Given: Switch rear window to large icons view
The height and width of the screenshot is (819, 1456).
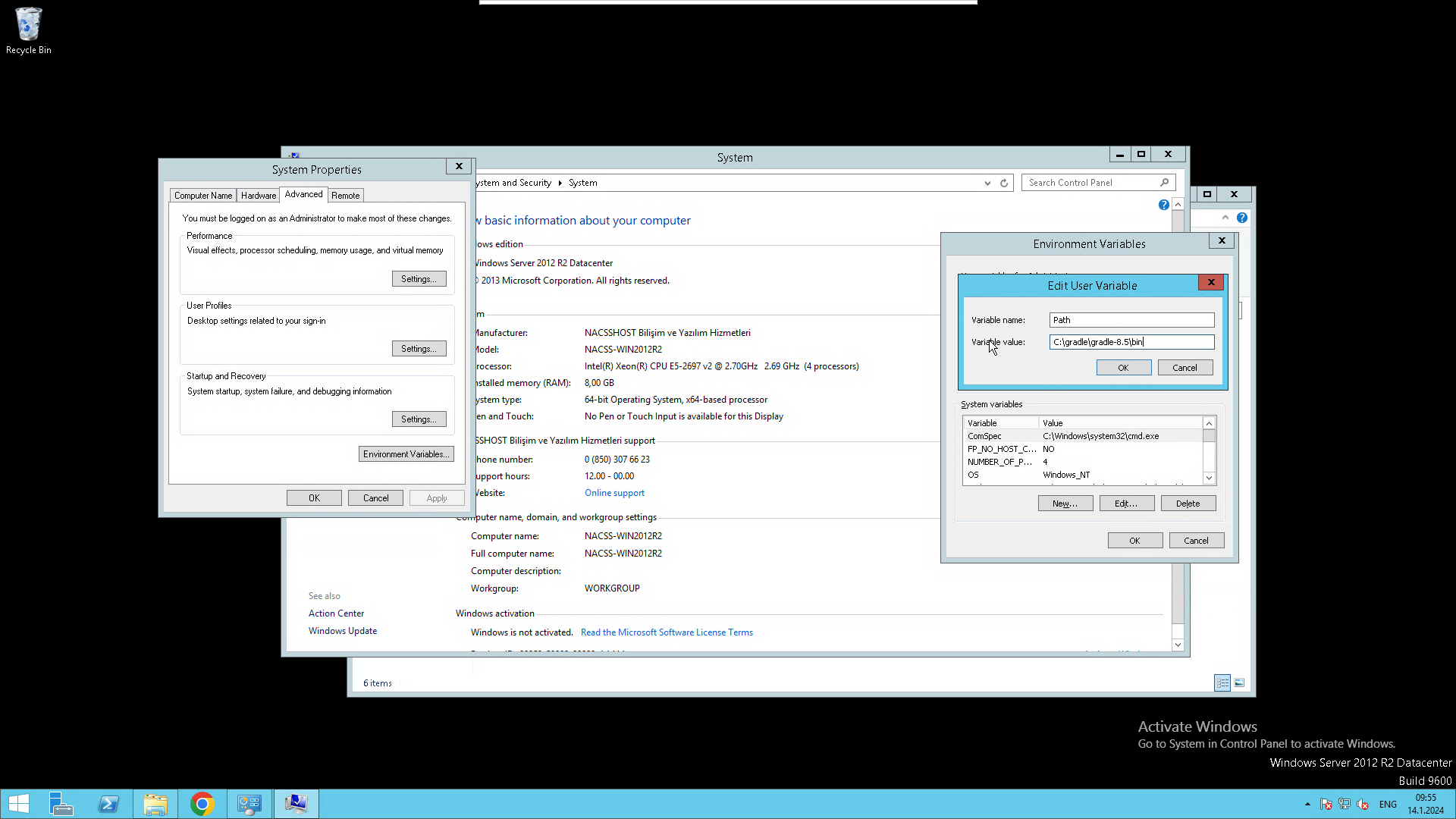Looking at the screenshot, I should pos(1239,682).
